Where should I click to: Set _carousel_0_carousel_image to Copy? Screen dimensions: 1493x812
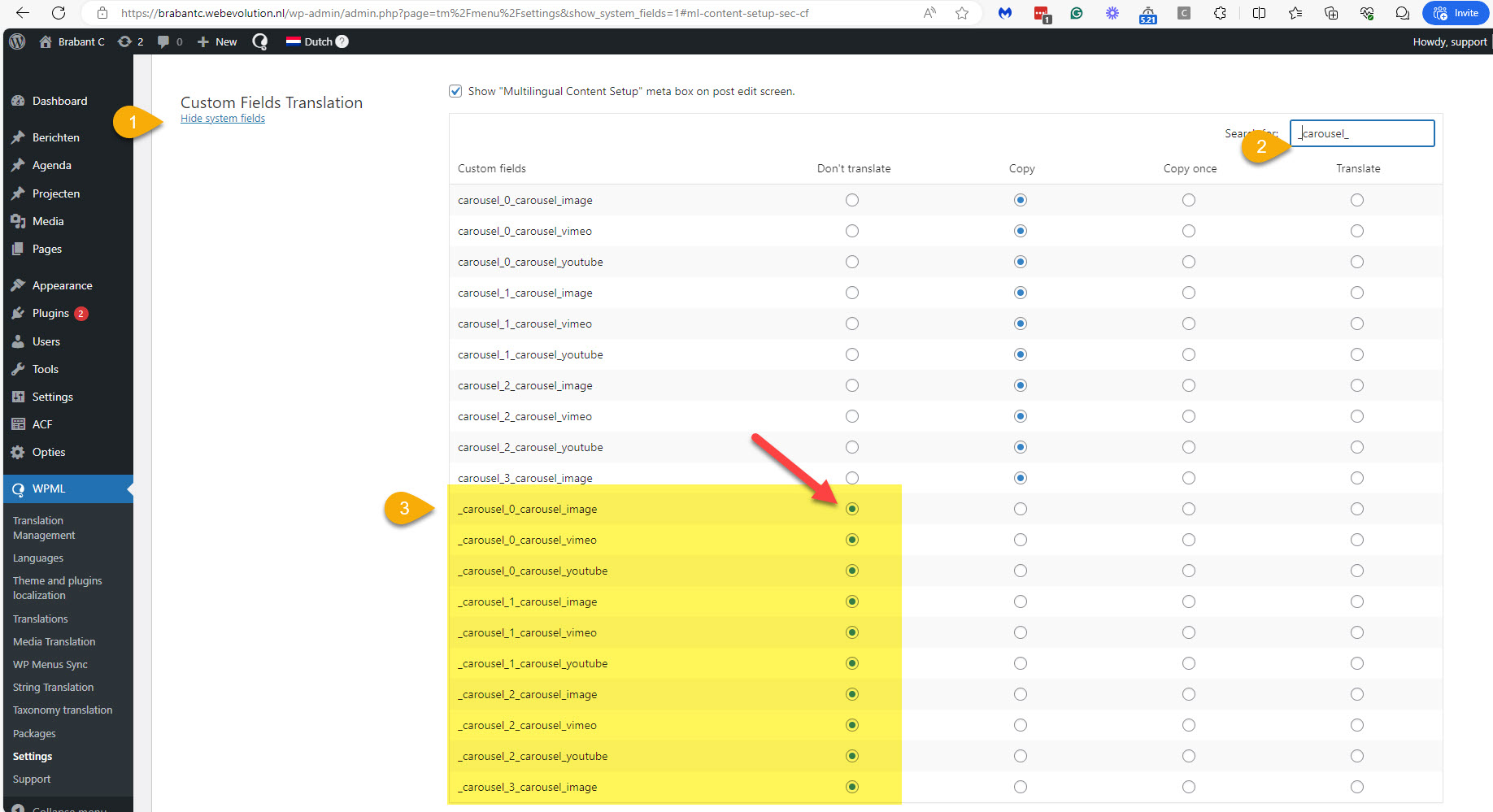coord(1021,509)
